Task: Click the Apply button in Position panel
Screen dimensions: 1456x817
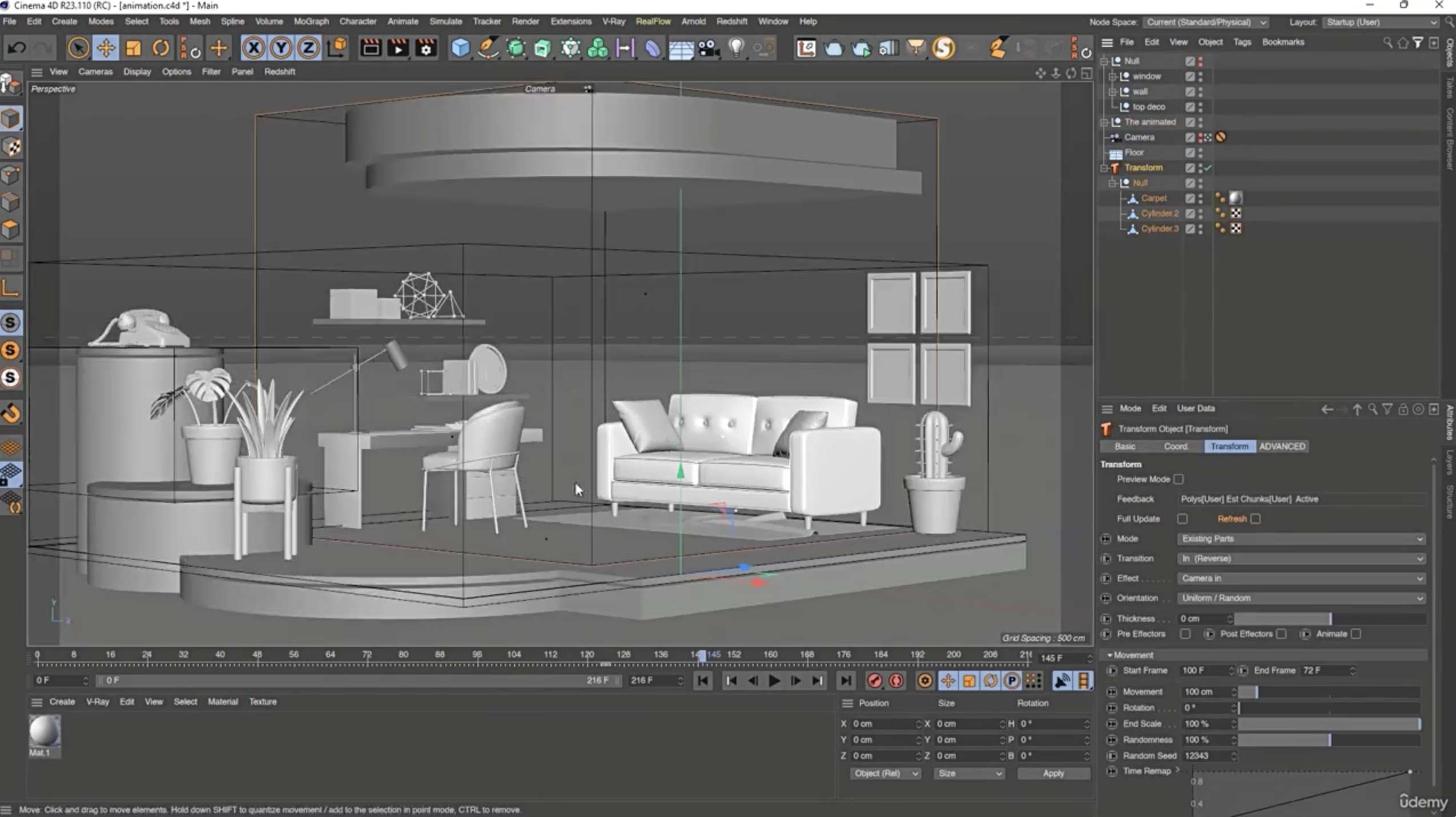Action: point(1052,773)
